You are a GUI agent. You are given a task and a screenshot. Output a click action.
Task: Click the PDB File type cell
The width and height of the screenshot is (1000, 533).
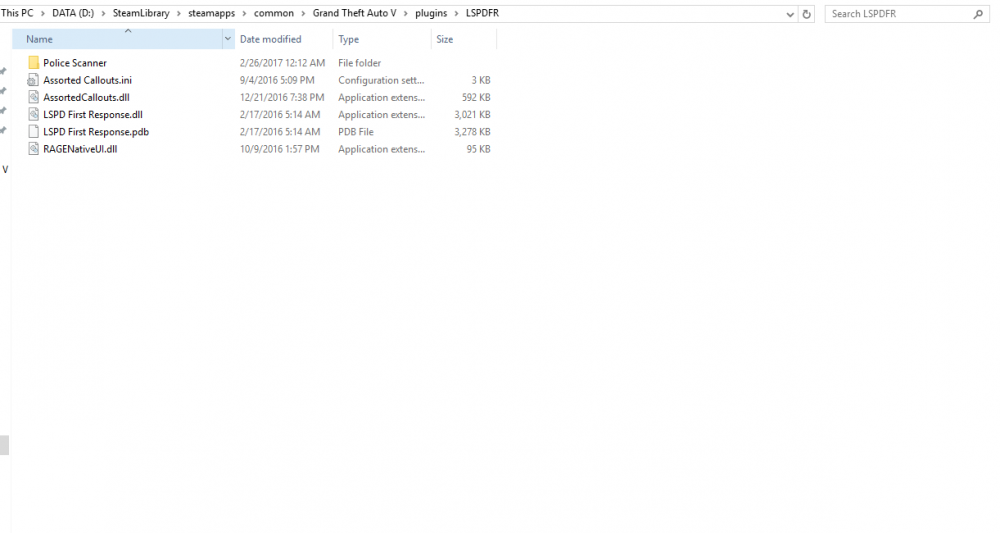[x=356, y=131]
